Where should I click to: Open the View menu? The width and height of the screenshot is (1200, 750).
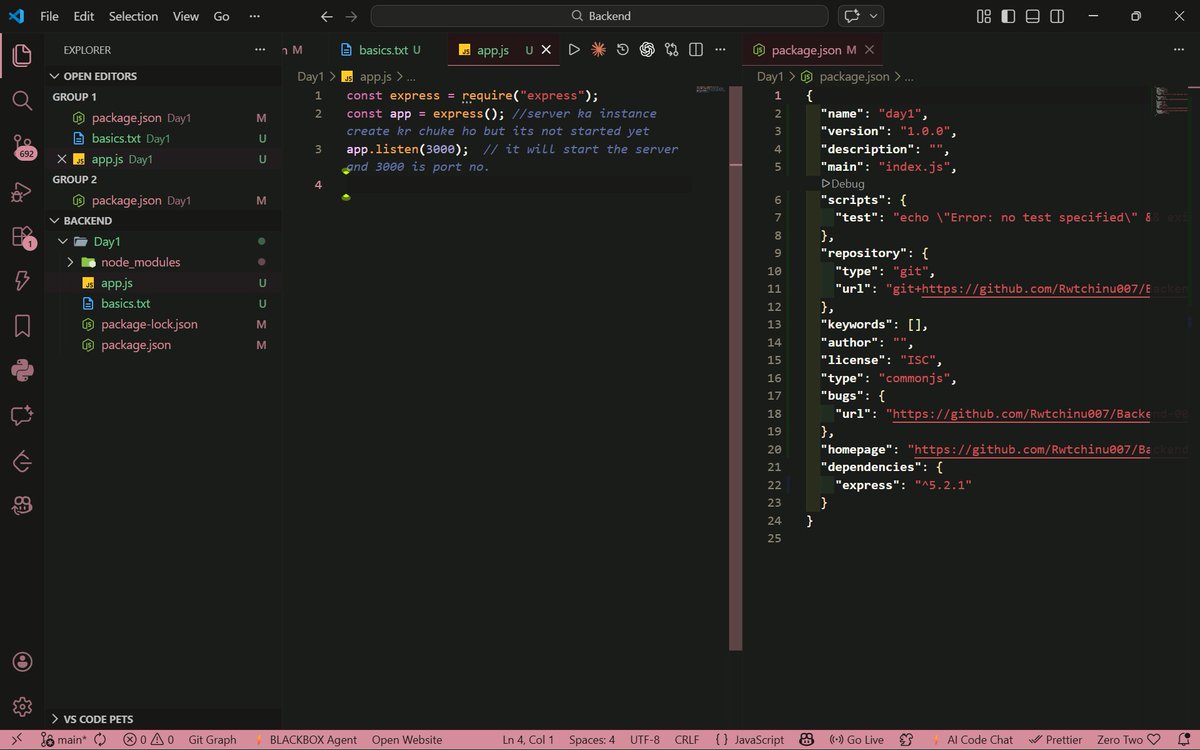[186, 16]
